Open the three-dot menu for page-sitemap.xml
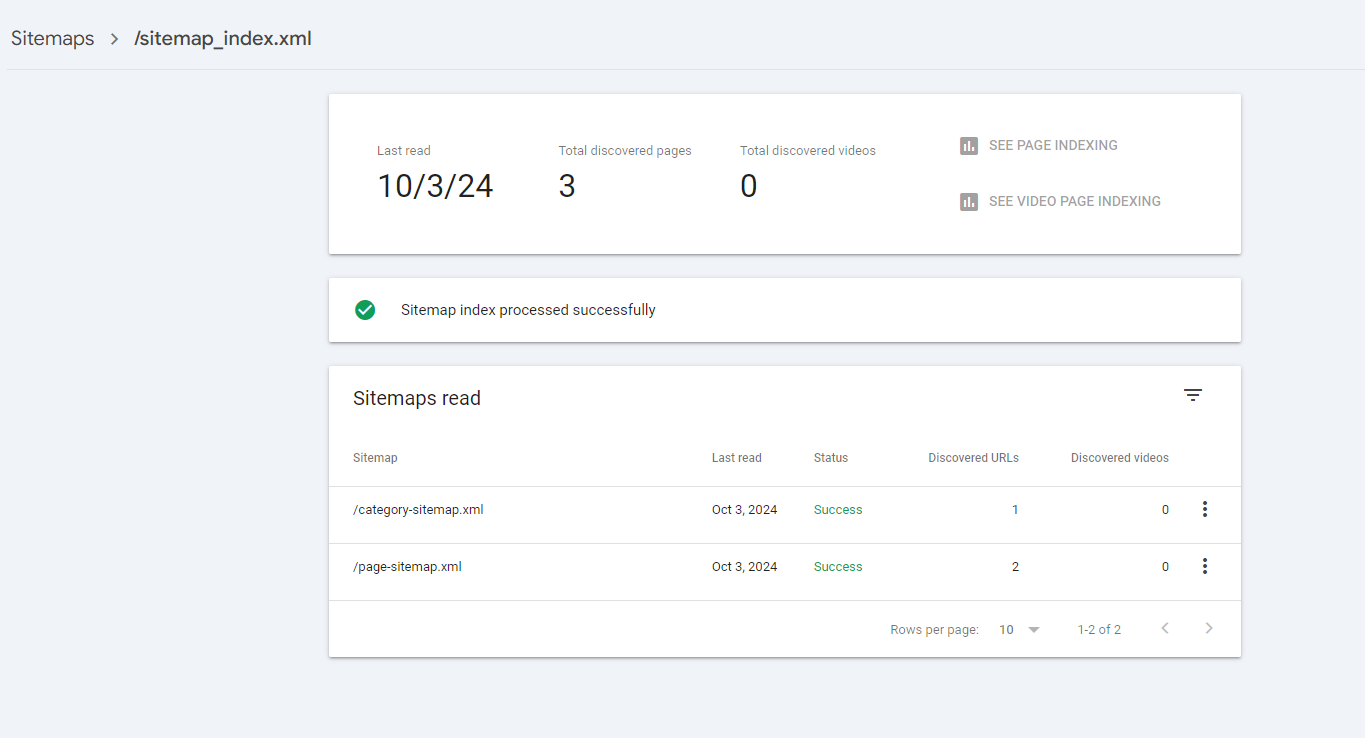 pos(1204,567)
